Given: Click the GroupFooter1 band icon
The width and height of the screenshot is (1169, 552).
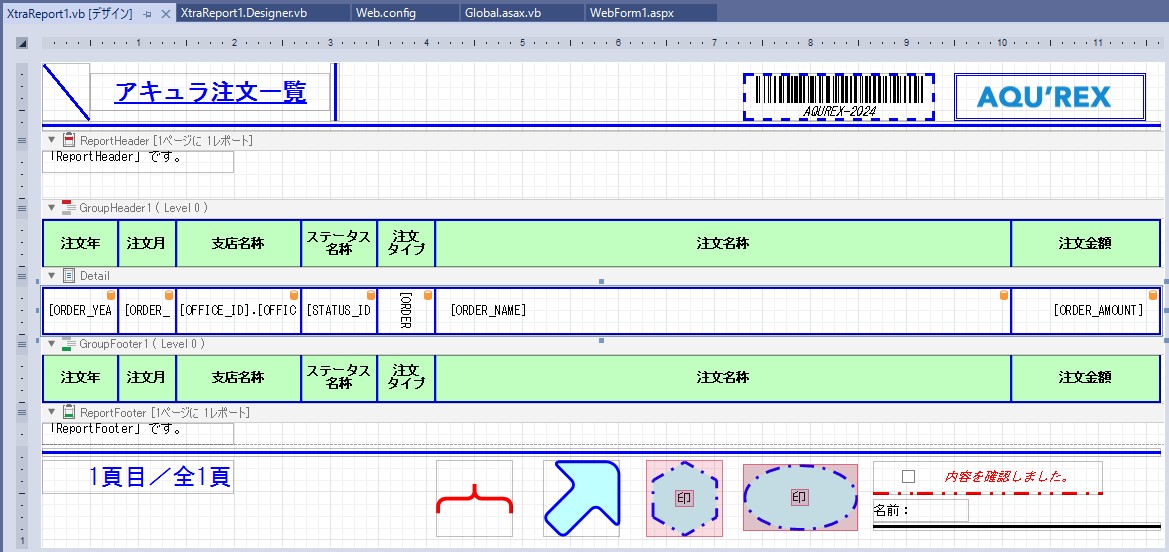Looking at the screenshot, I should click(69, 344).
